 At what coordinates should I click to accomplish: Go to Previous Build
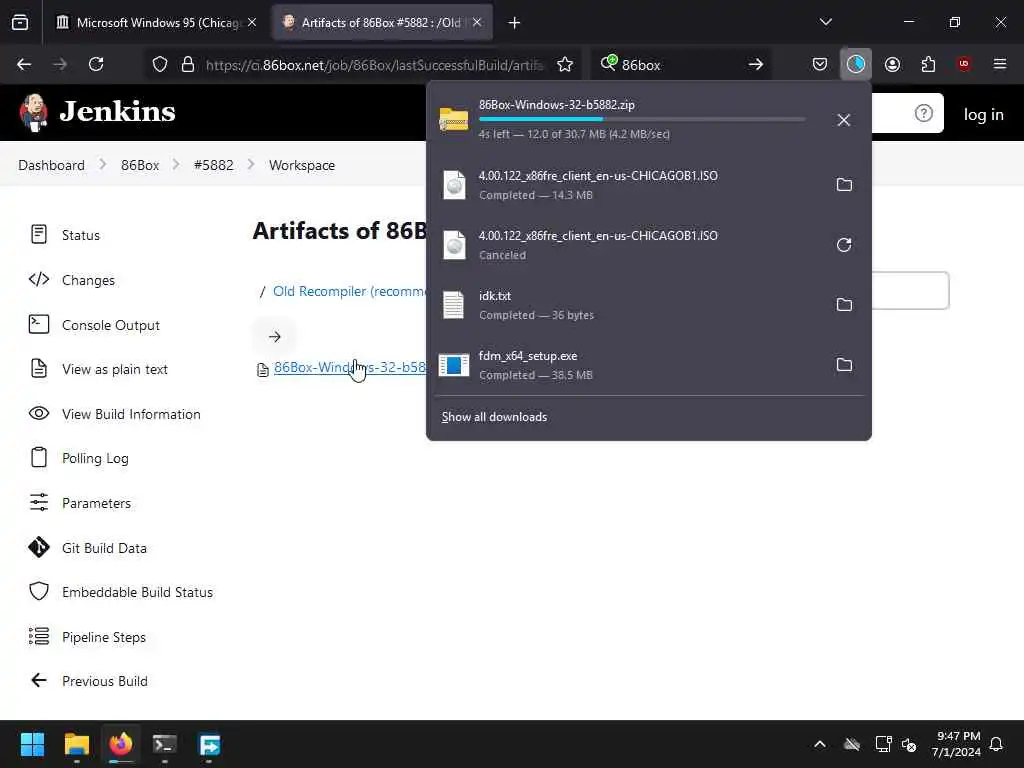pos(88,680)
